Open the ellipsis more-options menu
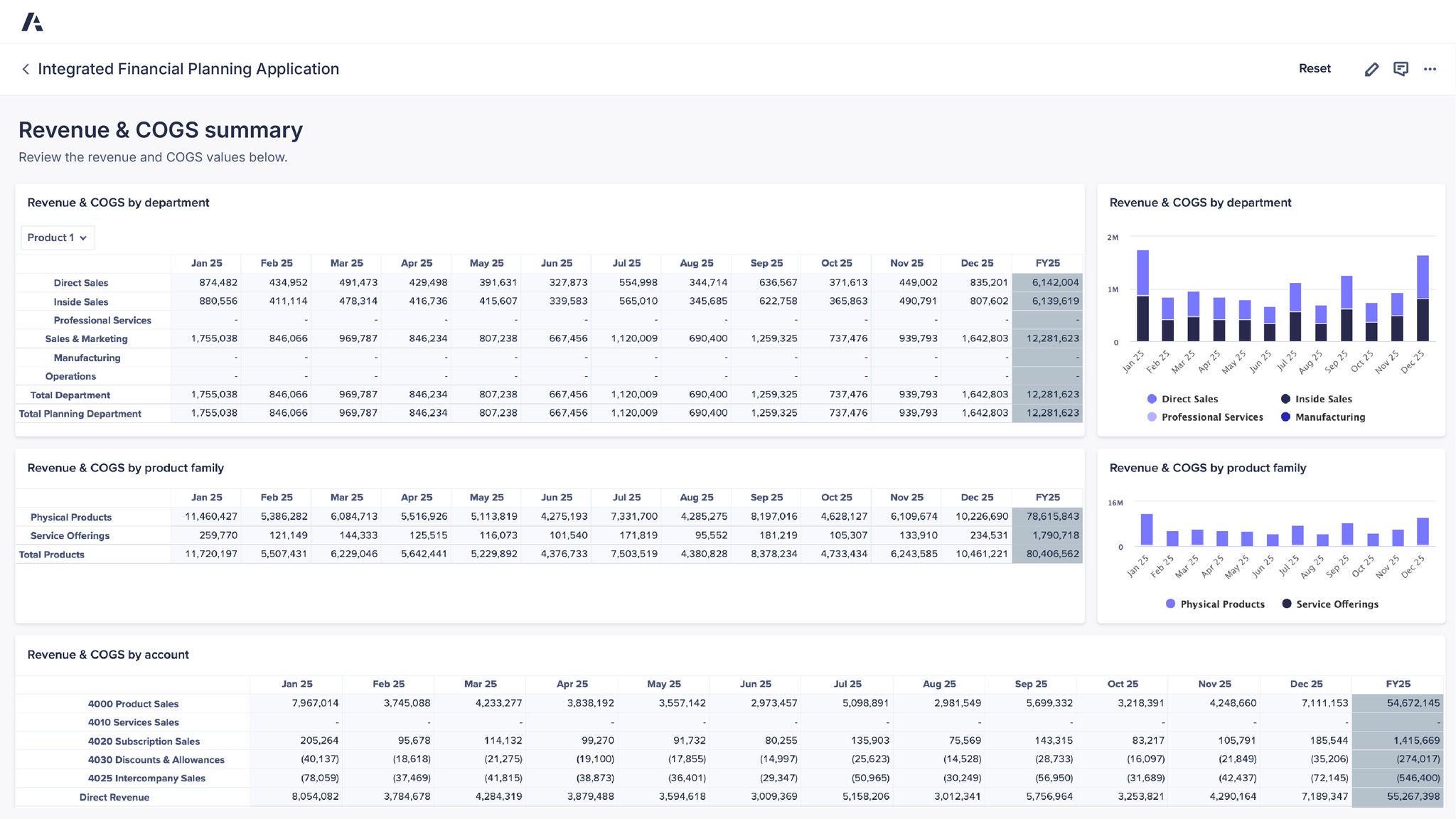 click(1430, 69)
